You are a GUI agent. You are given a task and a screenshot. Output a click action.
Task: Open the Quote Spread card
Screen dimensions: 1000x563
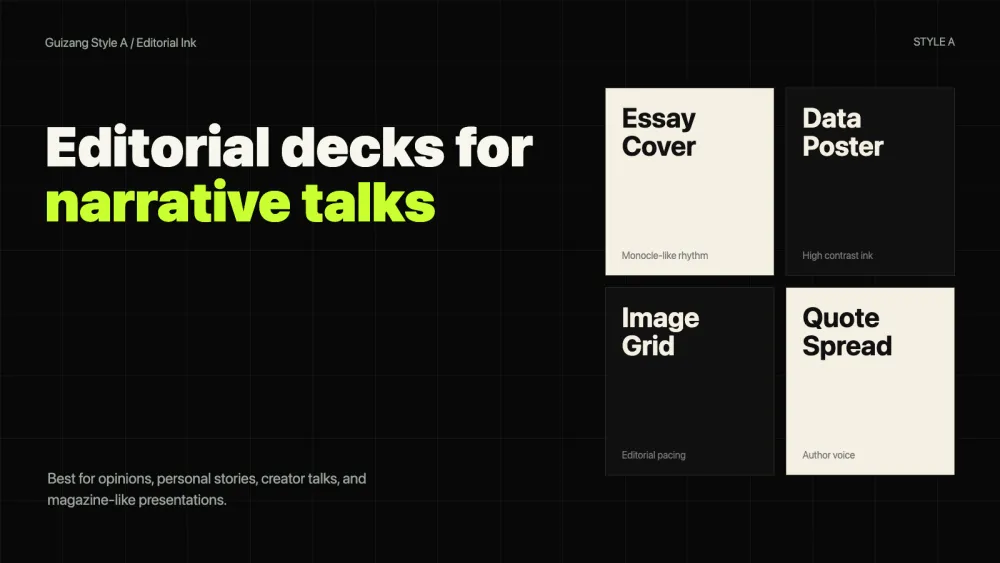coord(870,381)
